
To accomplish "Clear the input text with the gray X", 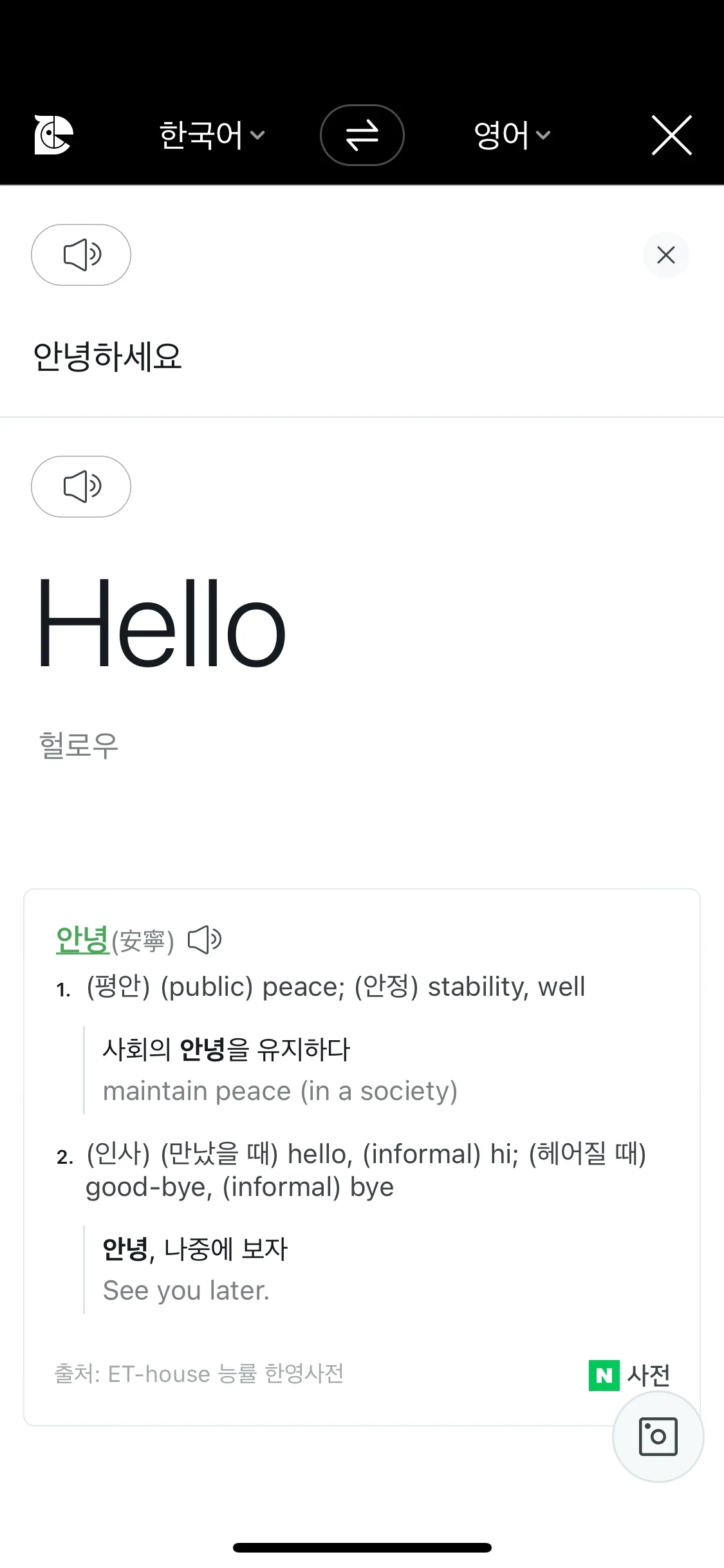I will [x=666, y=255].
